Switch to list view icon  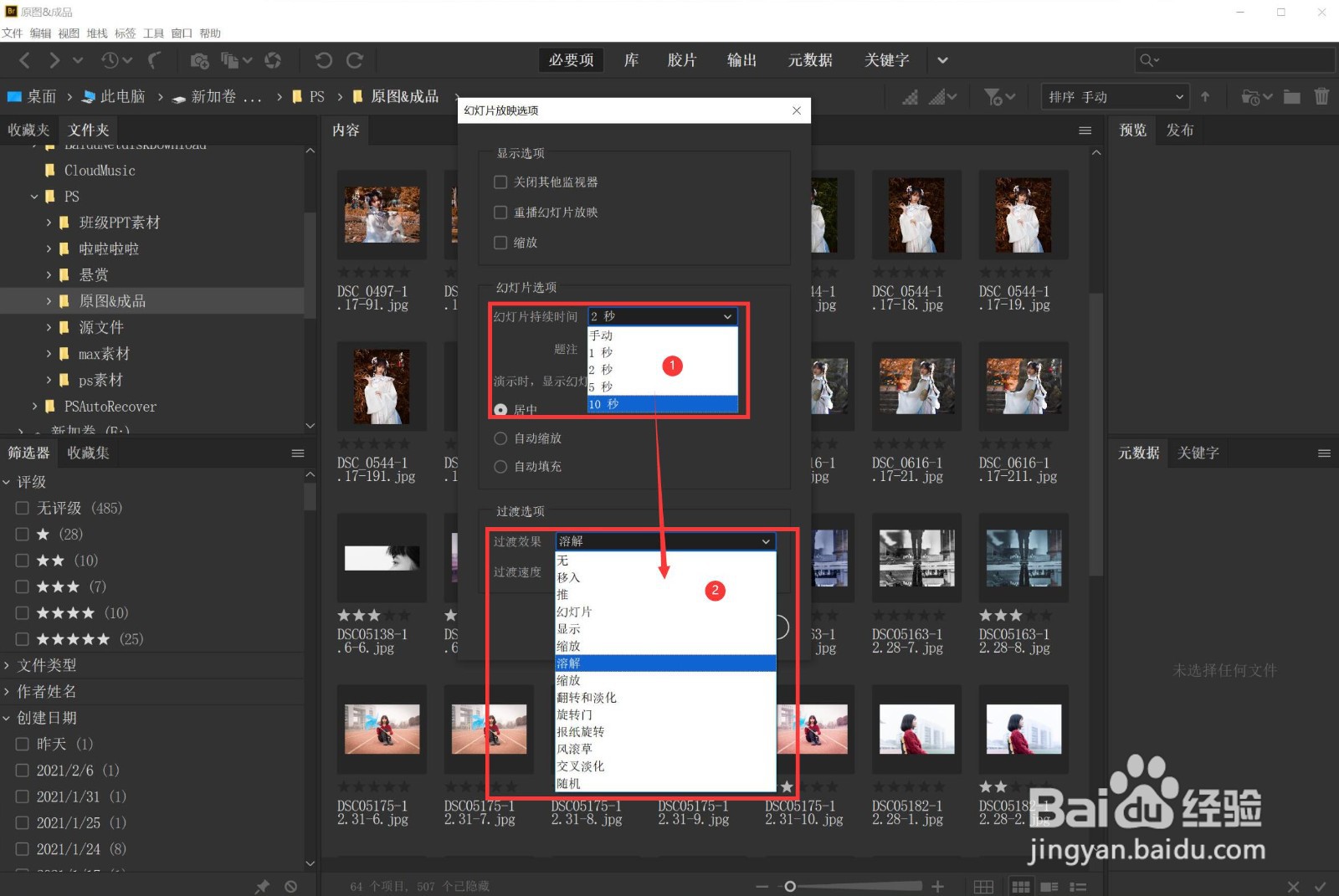1078,886
